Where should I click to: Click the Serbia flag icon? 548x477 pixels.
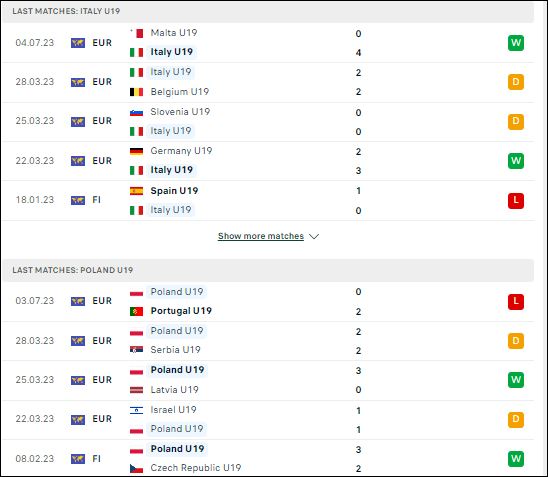[136, 349]
